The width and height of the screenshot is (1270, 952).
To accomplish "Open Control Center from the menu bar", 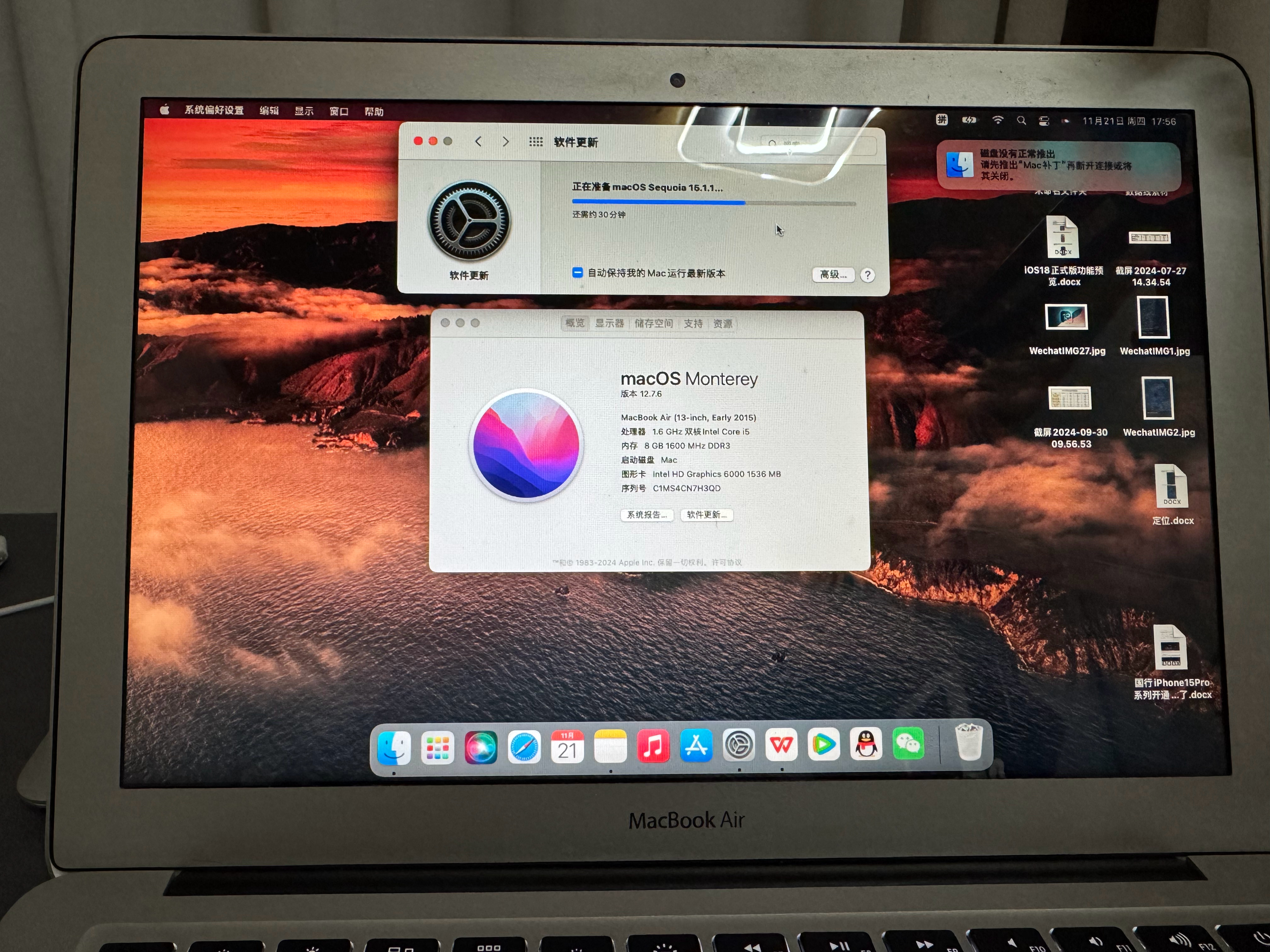I will pos(1044,121).
